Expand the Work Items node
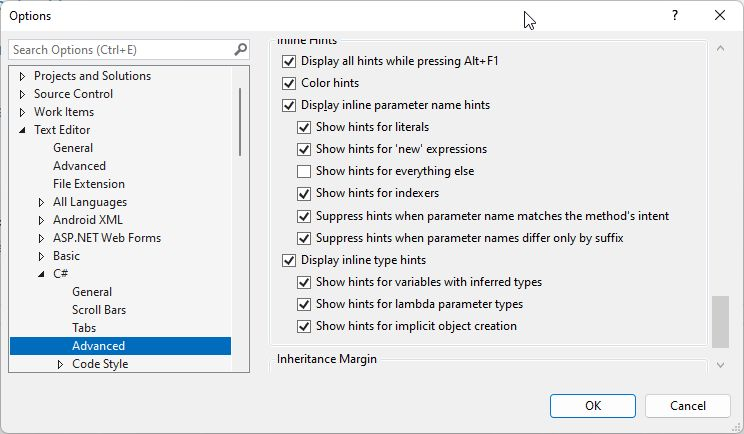744x434 pixels. (x=22, y=112)
